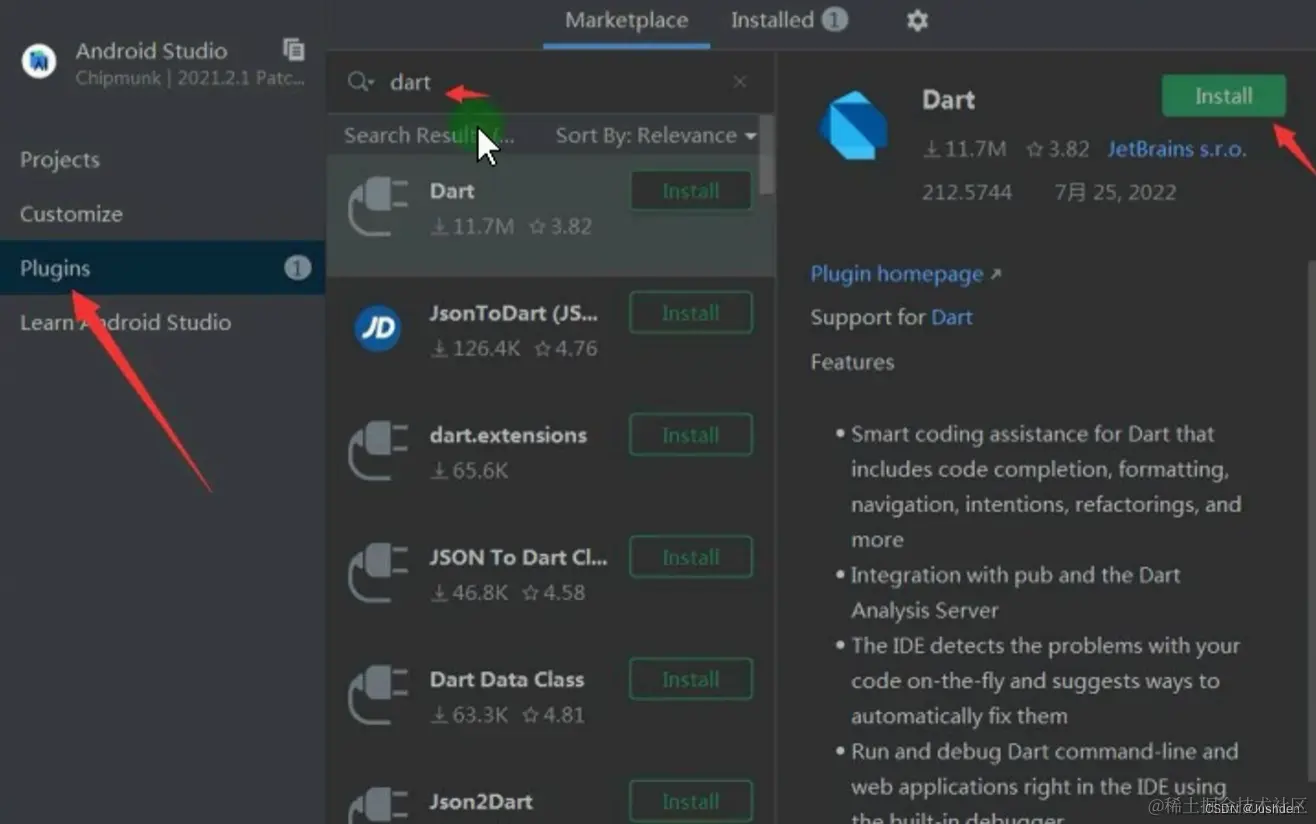Open plugin settings gear icon

coord(917,20)
